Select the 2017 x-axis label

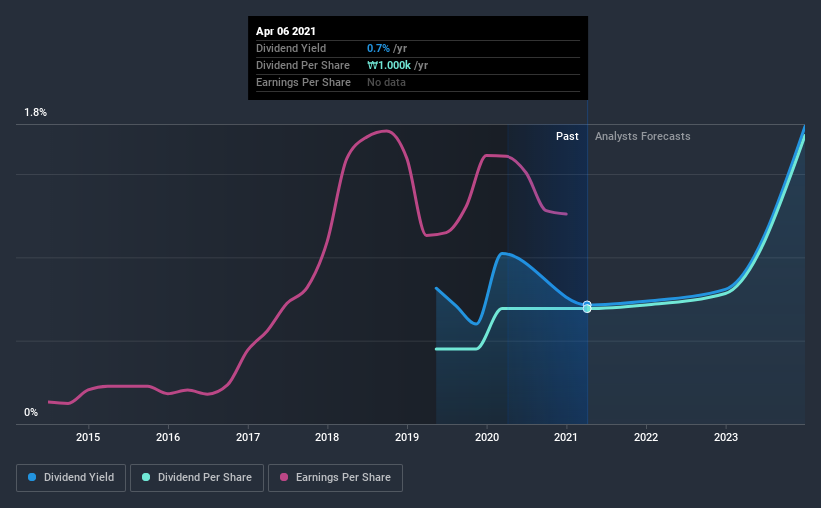pyautogui.click(x=248, y=437)
